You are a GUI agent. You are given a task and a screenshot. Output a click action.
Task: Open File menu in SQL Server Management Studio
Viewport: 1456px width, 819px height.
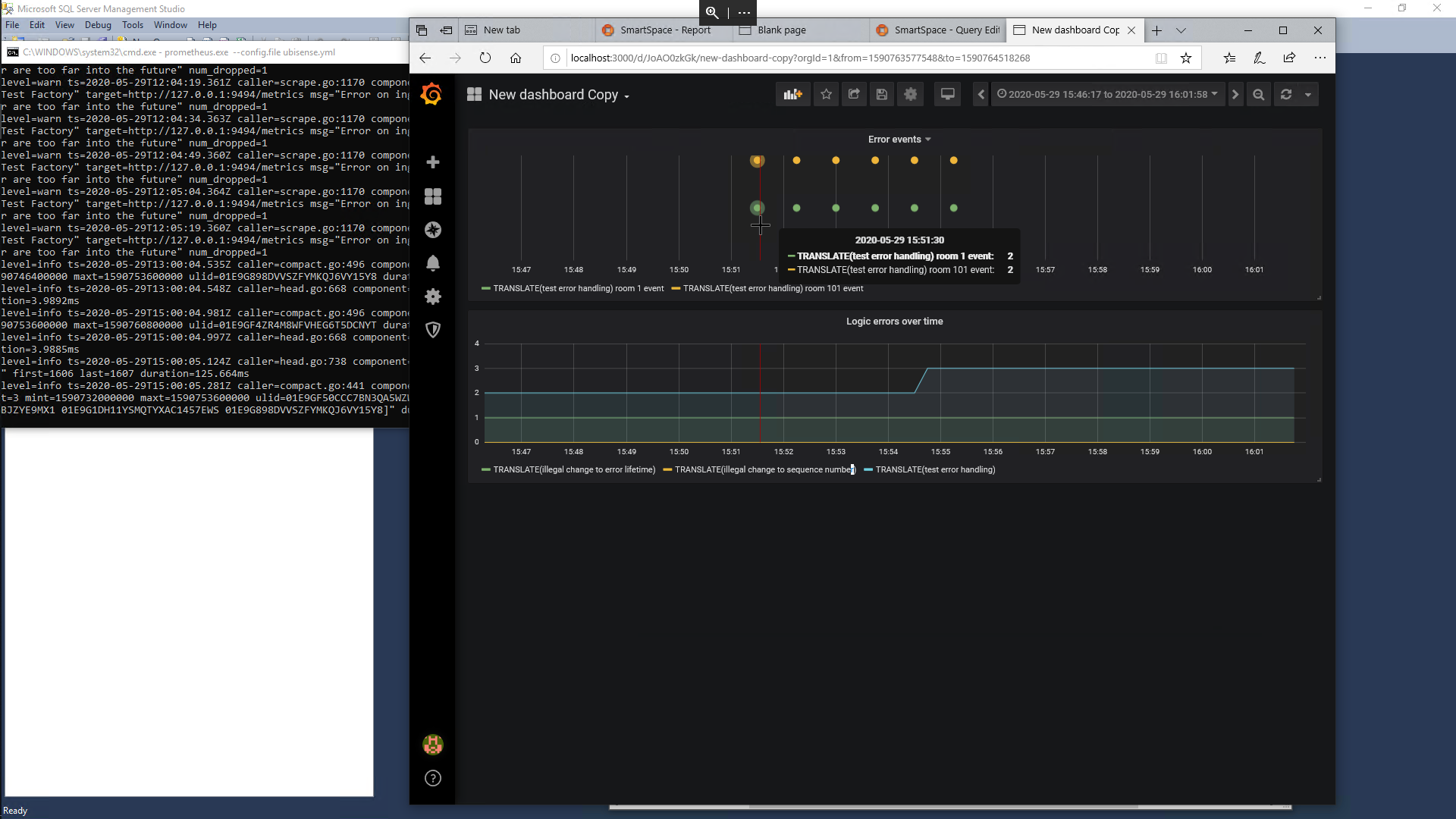click(x=12, y=25)
